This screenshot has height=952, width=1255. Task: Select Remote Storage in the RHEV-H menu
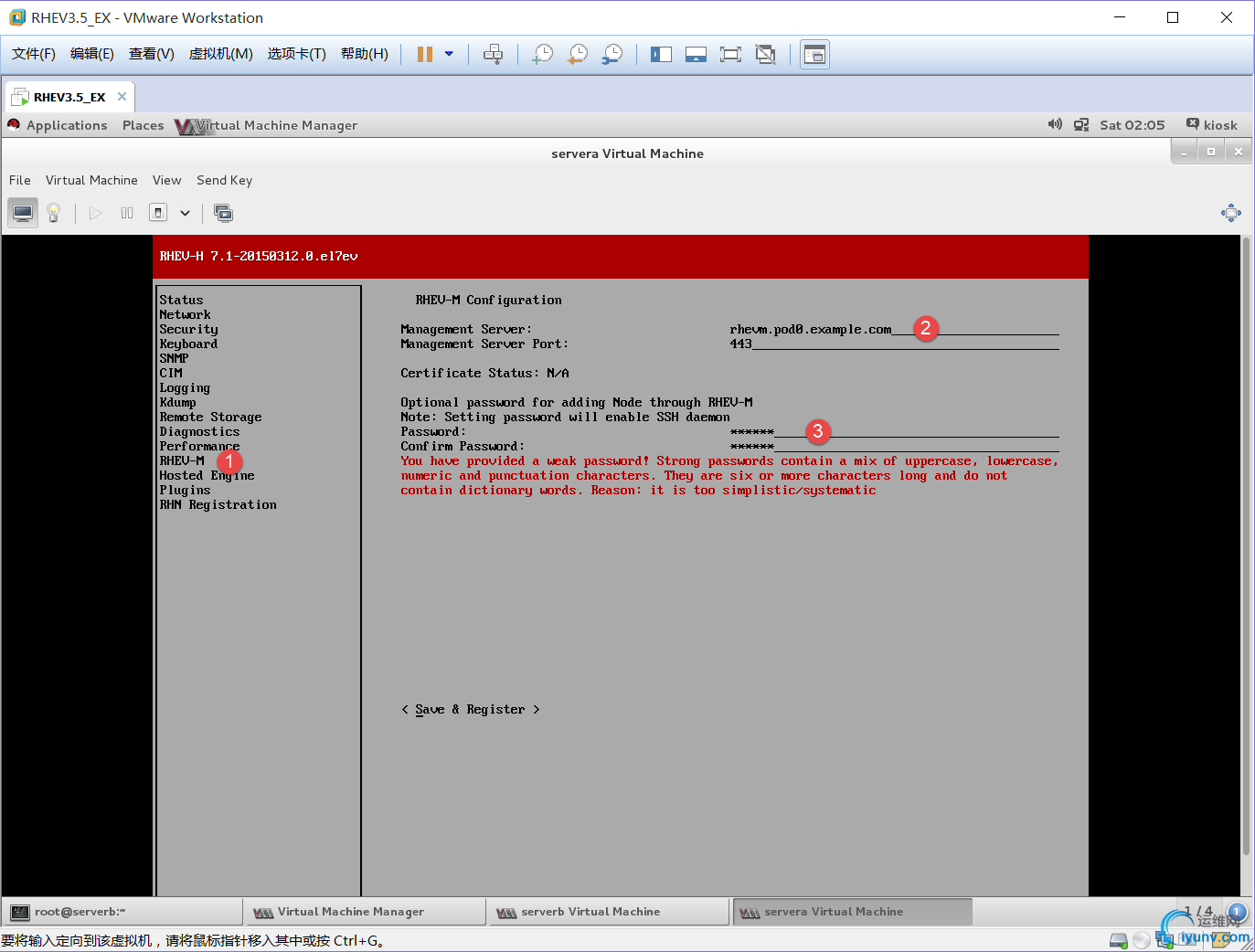pos(210,417)
